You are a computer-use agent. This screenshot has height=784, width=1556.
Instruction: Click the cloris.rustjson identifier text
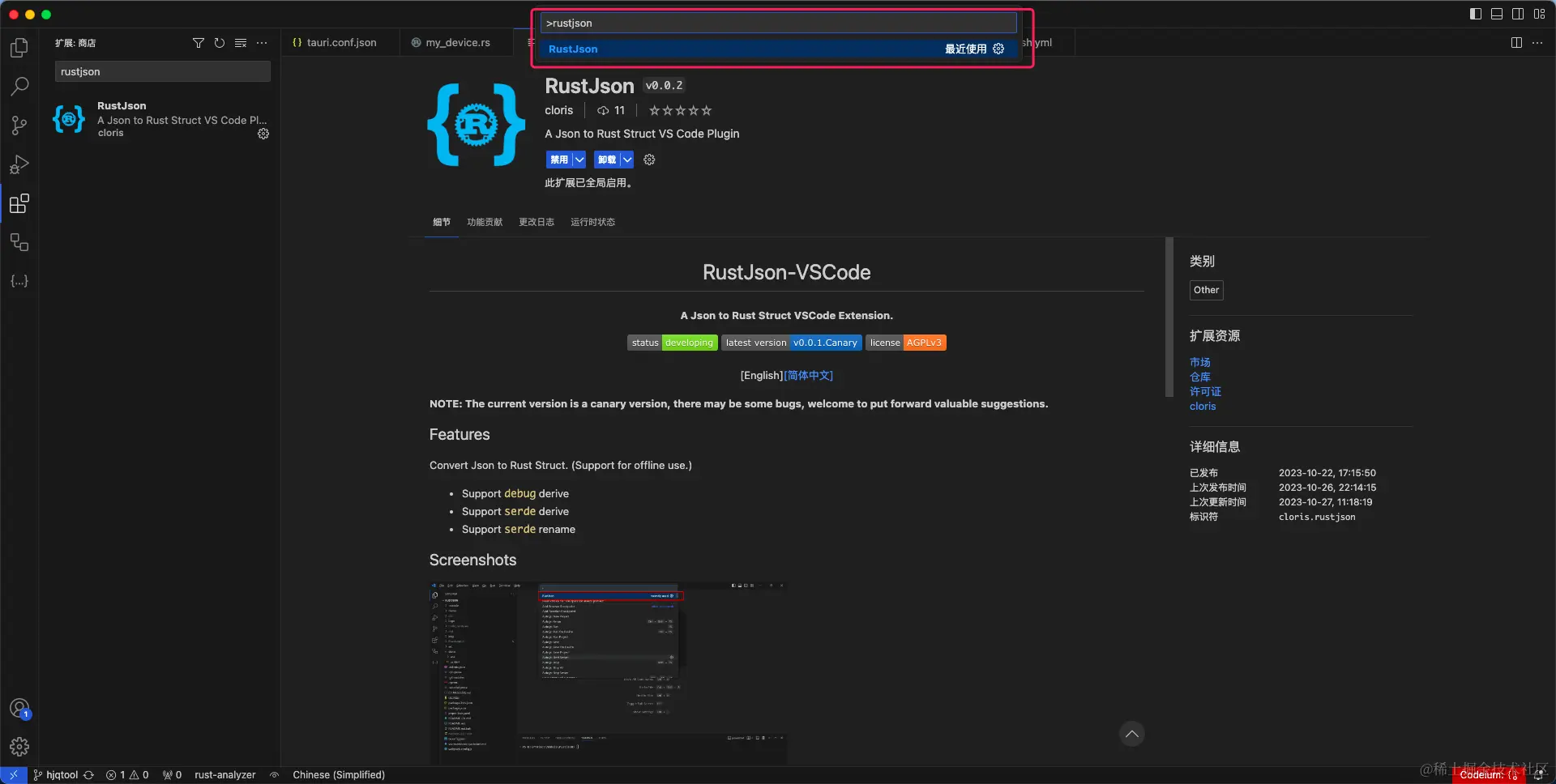click(x=1317, y=517)
